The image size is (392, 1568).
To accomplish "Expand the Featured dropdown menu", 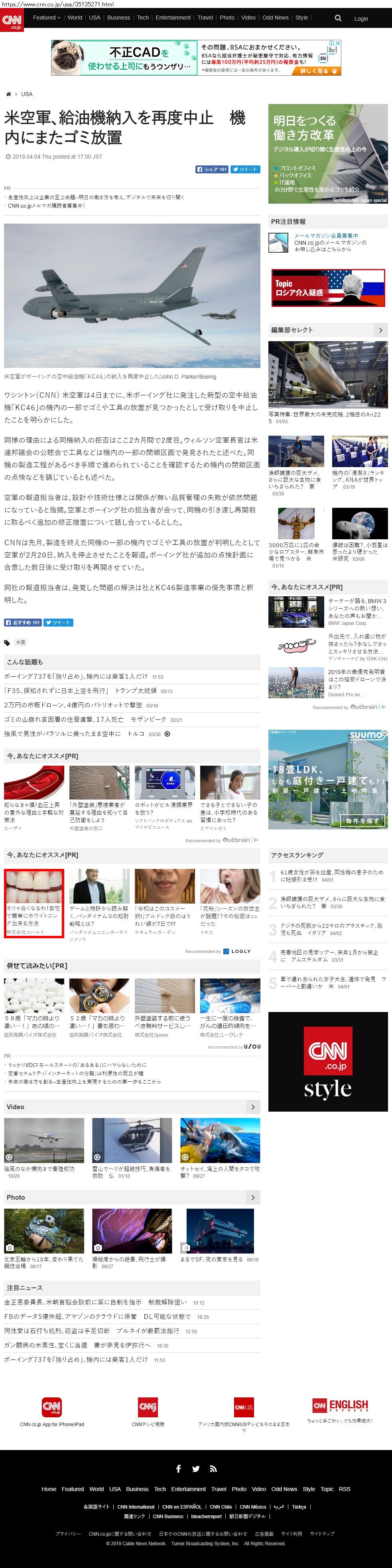I will point(46,18).
